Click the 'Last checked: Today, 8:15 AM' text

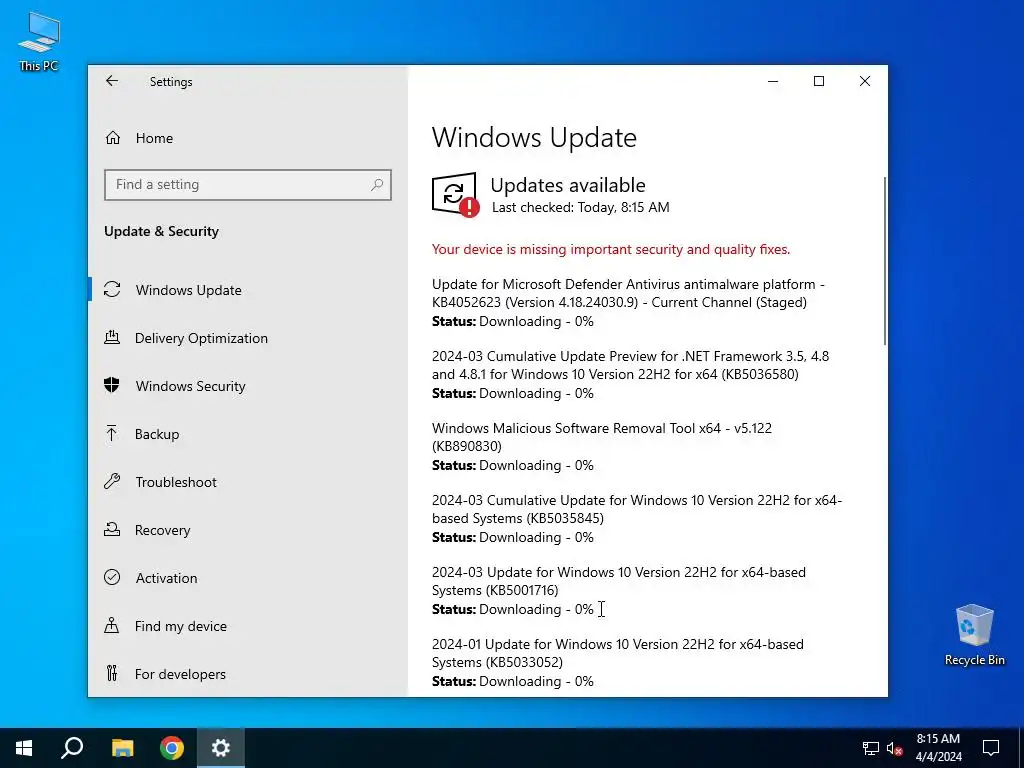click(581, 208)
